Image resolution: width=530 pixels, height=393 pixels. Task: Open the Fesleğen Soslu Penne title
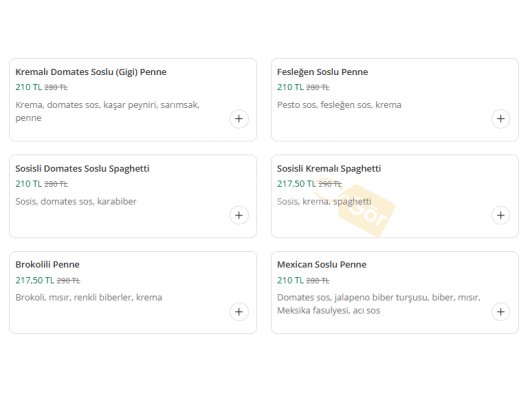tap(322, 72)
